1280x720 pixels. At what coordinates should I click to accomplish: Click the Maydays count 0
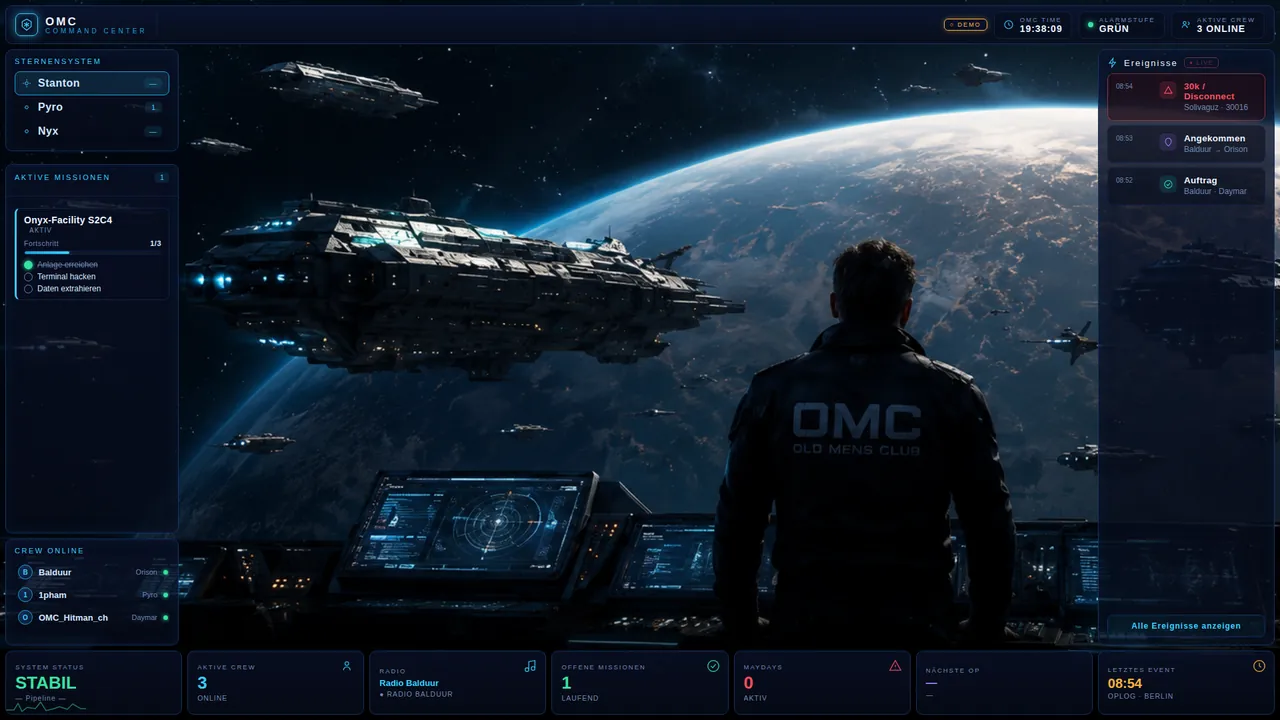pyautogui.click(x=748, y=683)
